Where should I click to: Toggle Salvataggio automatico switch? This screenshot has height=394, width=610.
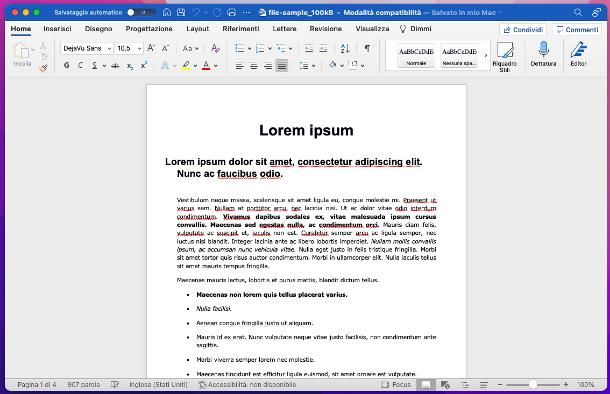pyautogui.click(x=142, y=12)
